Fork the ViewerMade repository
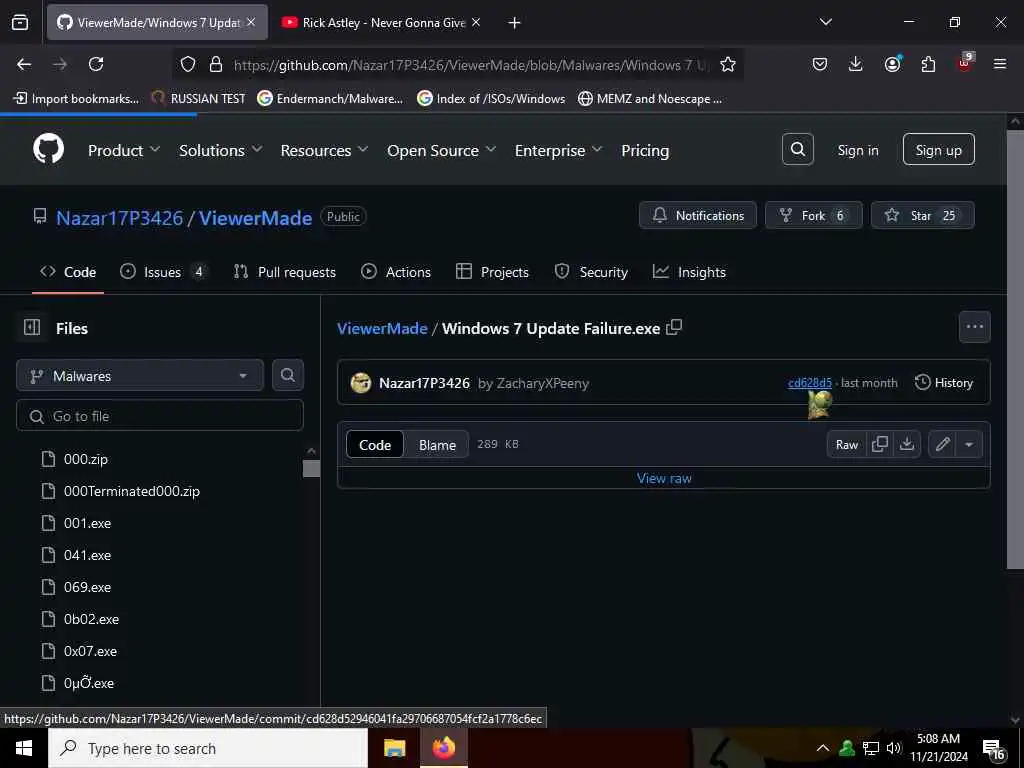Viewport: 1024px width, 768px height. (814, 215)
